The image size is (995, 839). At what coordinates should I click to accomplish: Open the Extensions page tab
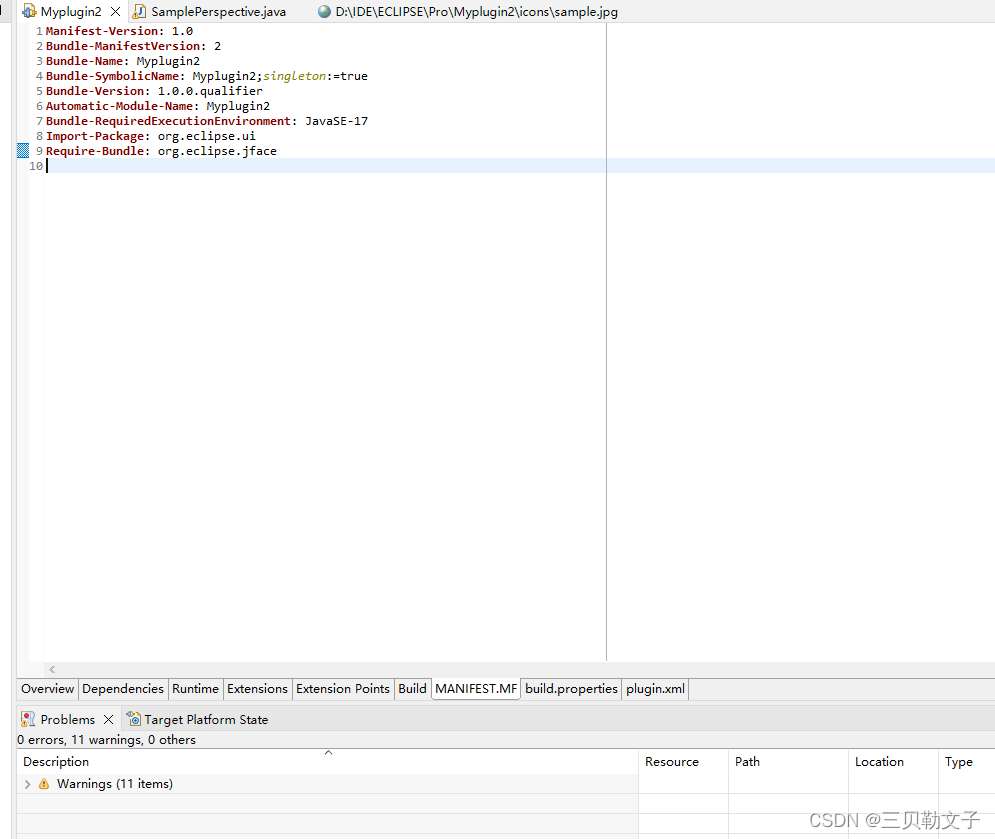[257, 688]
